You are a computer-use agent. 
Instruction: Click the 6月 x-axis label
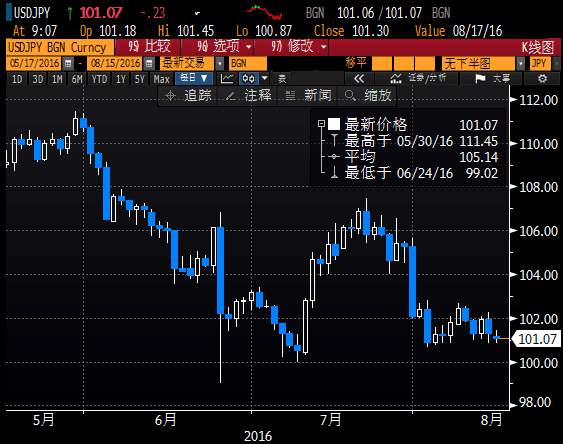point(166,420)
